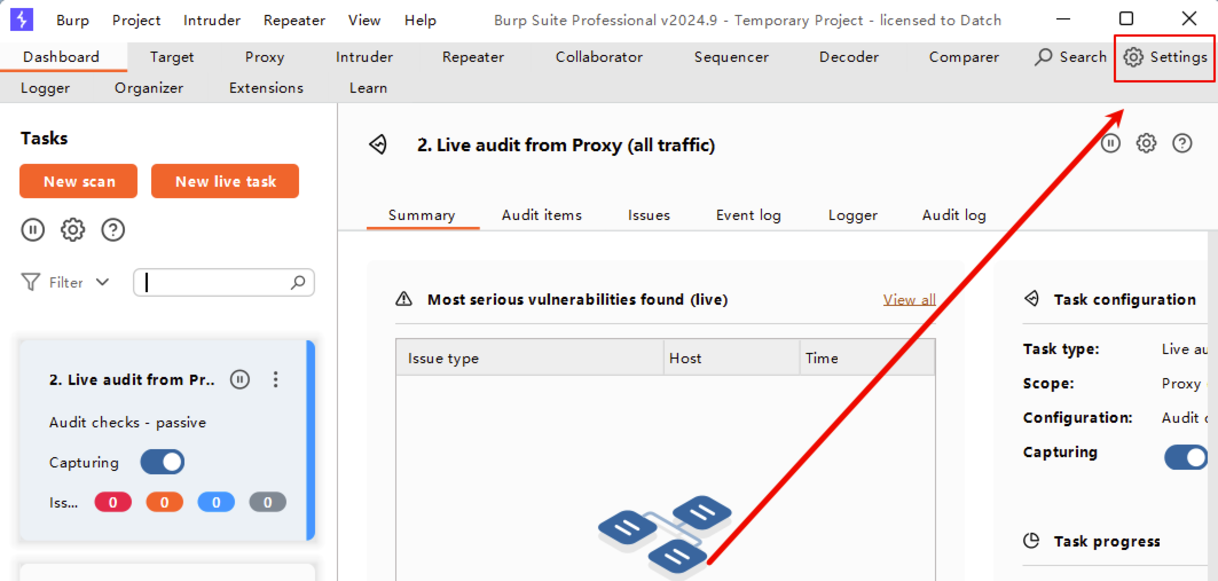Sort by Host column header
Screen dimensions: 1218x581
[732, 358]
